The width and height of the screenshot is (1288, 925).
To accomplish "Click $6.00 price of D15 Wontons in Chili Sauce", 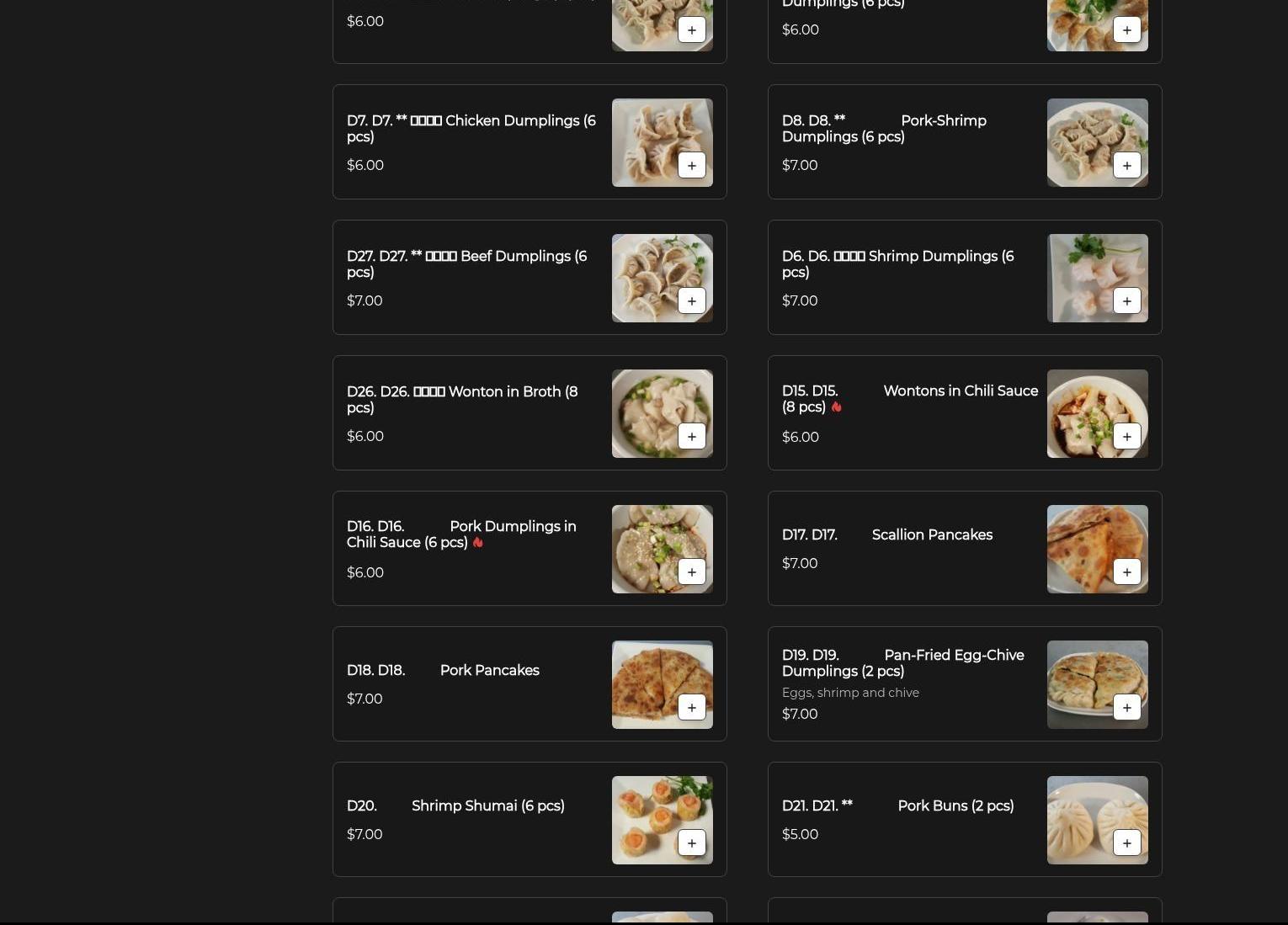I will pos(801,438).
